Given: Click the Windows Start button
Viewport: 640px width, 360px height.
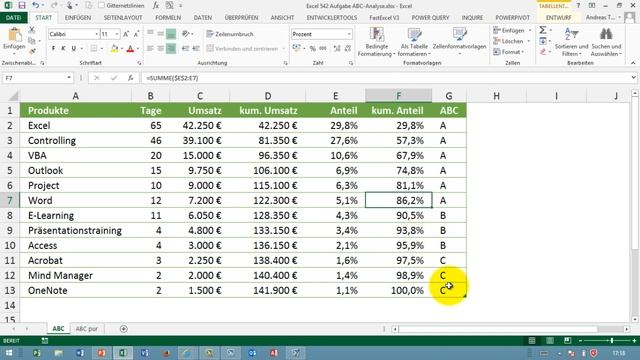Looking at the screenshot, I should [x=9, y=353].
